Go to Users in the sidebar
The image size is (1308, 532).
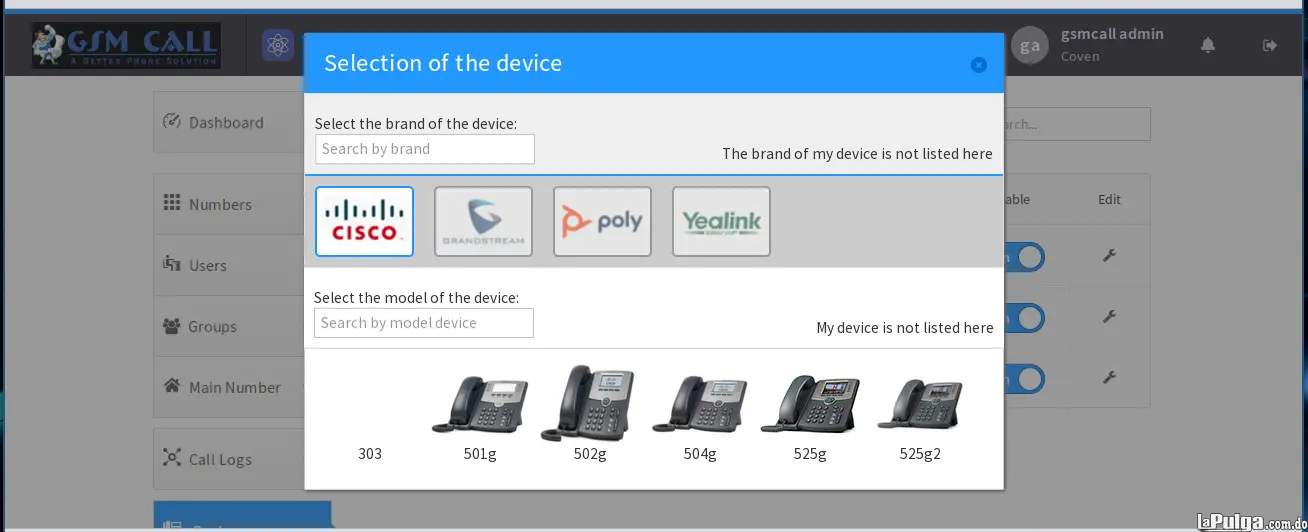coord(229,265)
